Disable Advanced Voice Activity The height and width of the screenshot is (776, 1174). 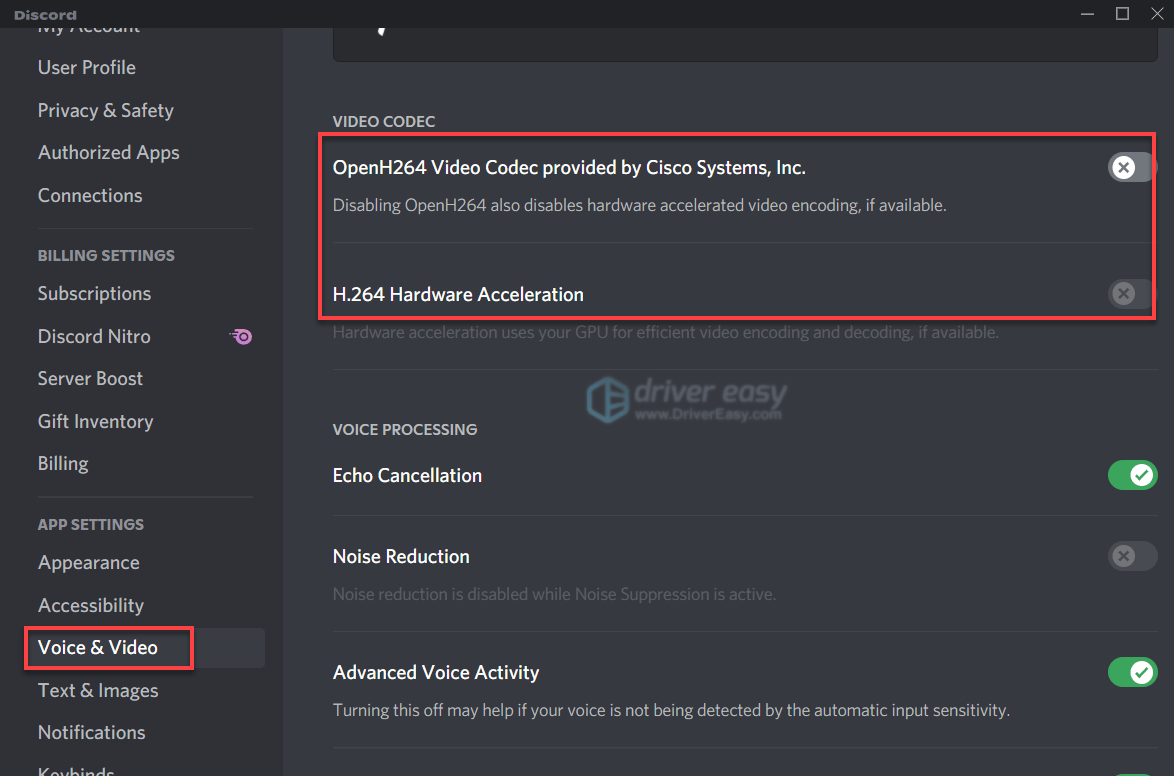[1132, 672]
